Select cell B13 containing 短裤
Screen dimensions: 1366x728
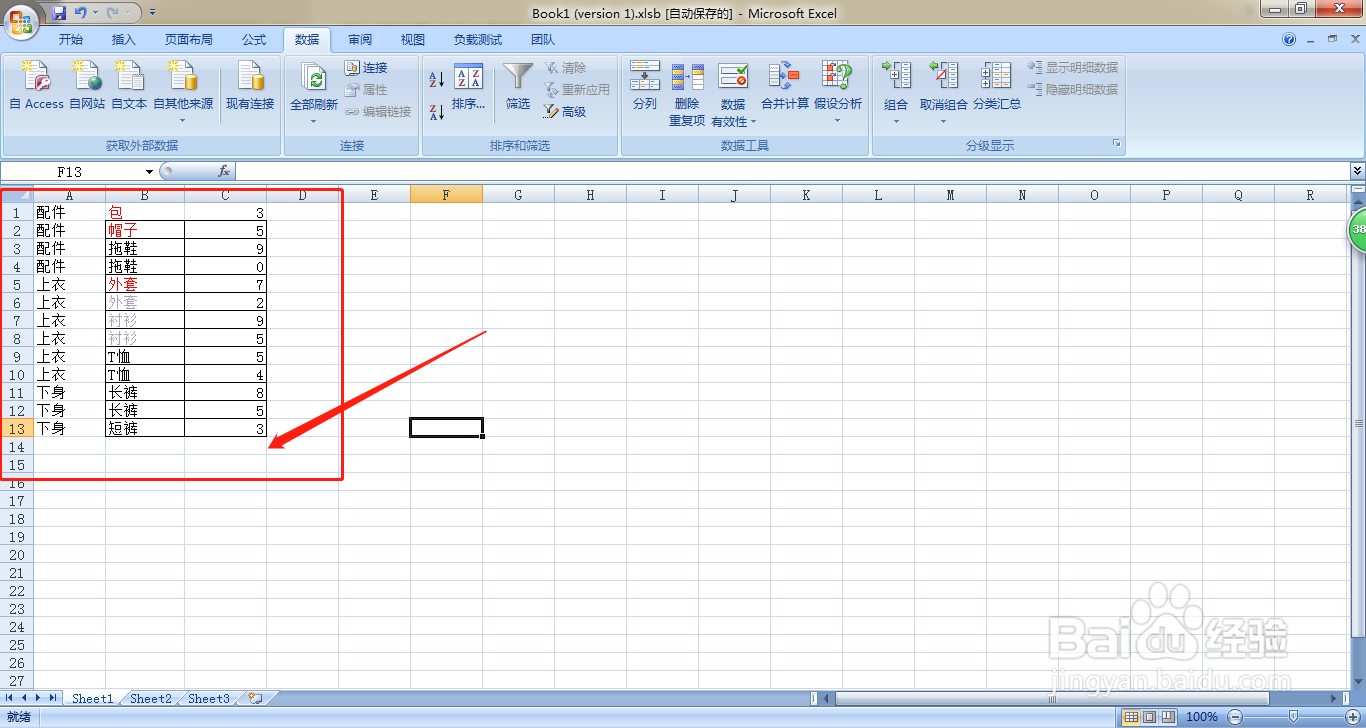tap(145, 428)
